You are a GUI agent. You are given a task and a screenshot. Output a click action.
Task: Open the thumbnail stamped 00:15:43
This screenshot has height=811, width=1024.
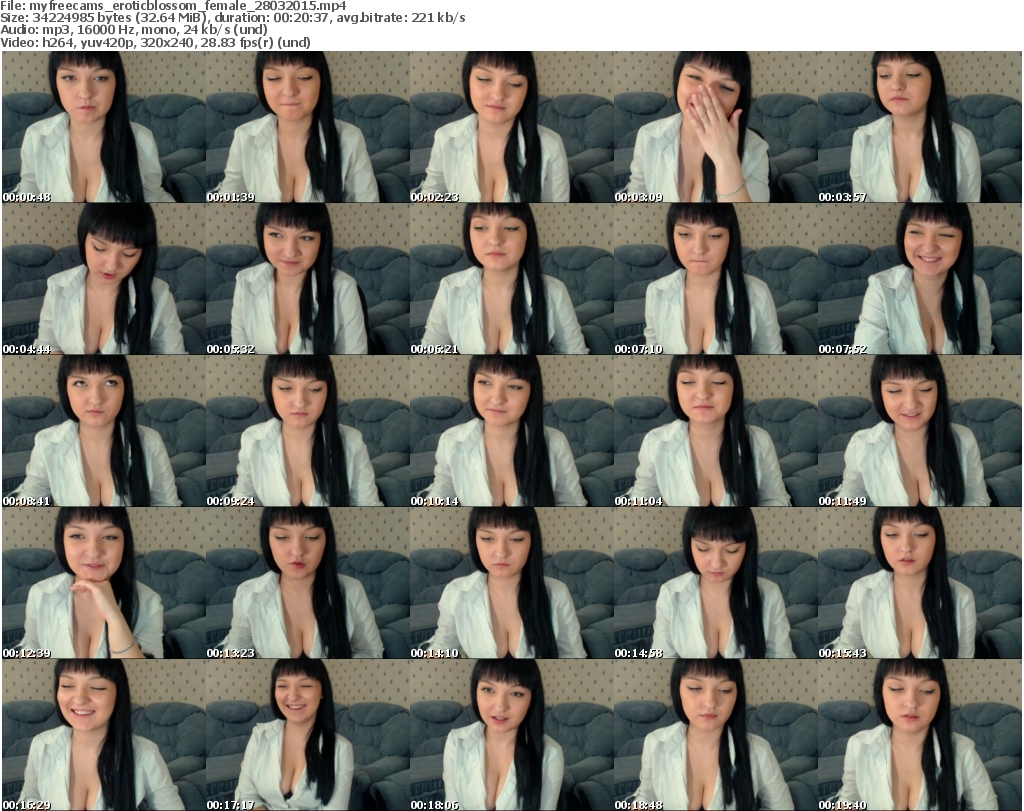tap(920, 583)
